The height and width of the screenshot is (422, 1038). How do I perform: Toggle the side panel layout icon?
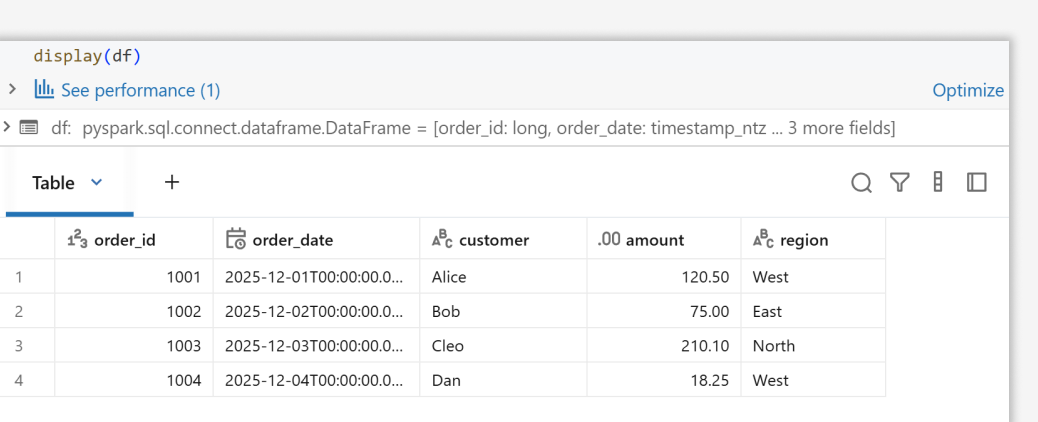[x=977, y=182]
